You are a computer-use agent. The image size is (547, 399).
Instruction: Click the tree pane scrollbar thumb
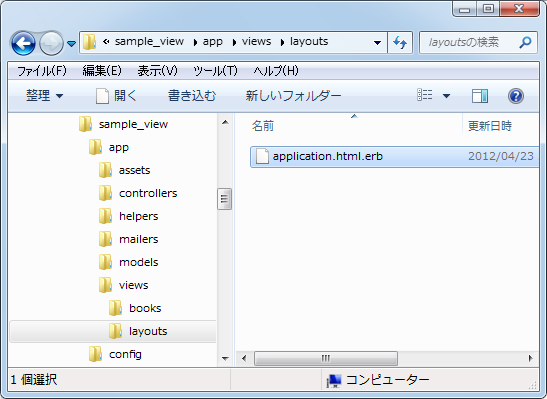point(224,199)
